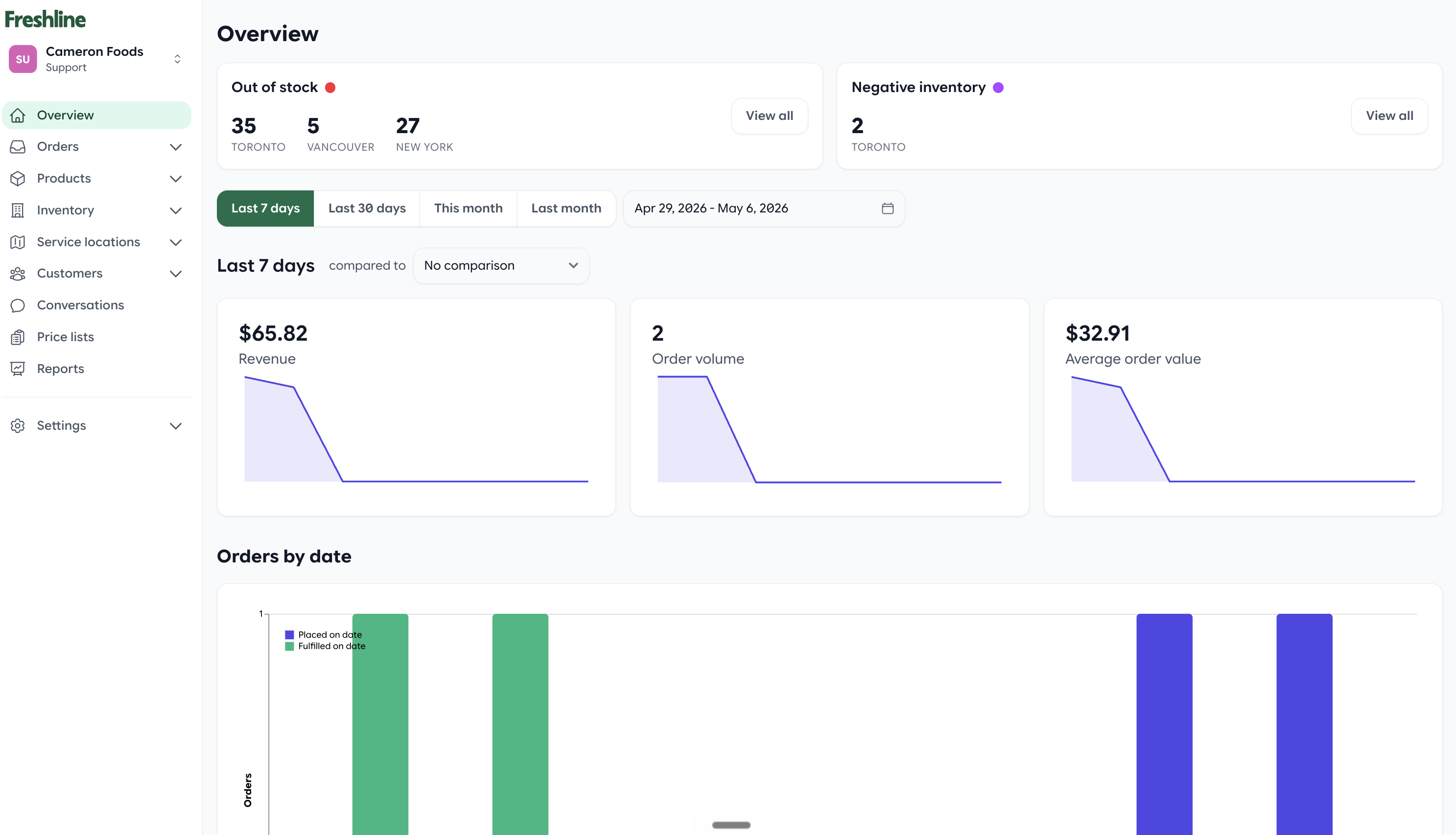Toggle the Placed on date legend swatch
1456x835 pixels.
point(290,635)
